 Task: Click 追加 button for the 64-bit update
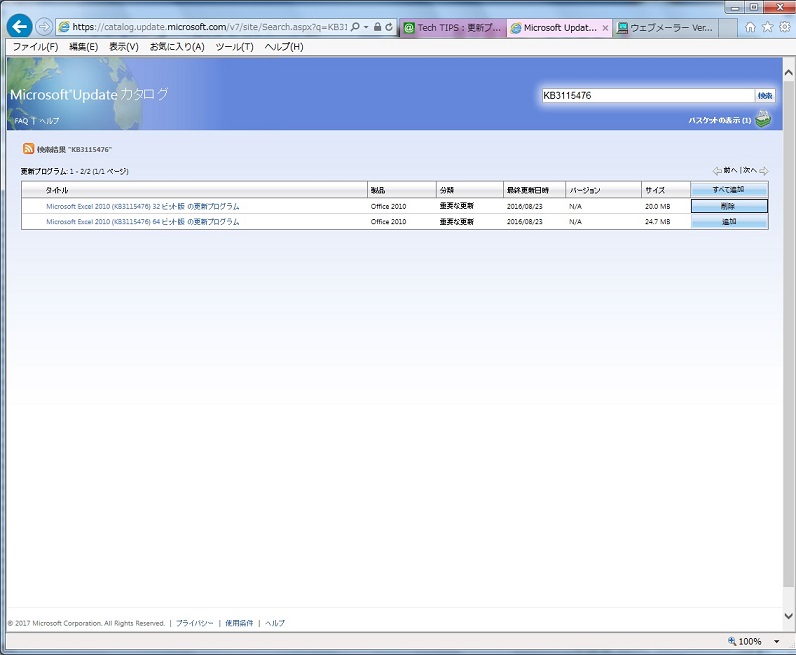729,221
